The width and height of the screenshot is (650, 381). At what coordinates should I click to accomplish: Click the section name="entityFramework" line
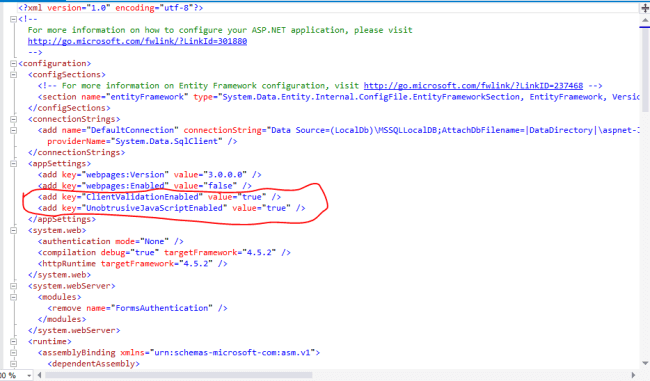tap(339, 97)
